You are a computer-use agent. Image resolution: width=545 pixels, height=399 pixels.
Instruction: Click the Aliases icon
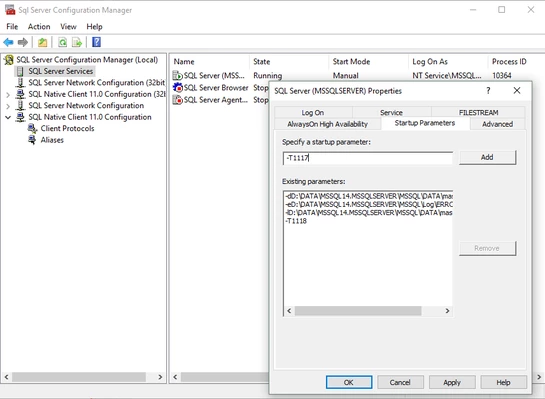pos(32,140)
